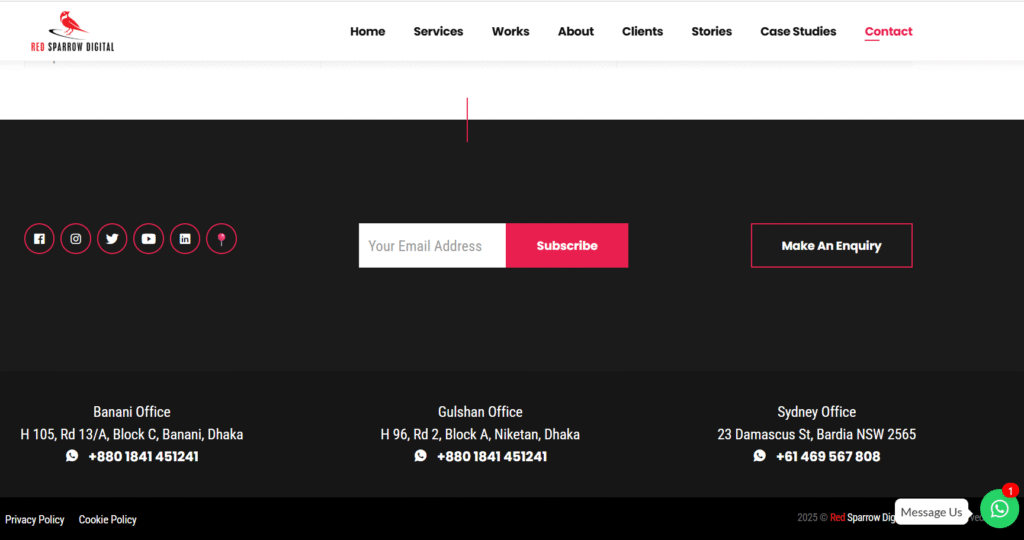Screen dimensions: 1024x540
Task: Open the Facebook social icon
Action: click(39, 239)
